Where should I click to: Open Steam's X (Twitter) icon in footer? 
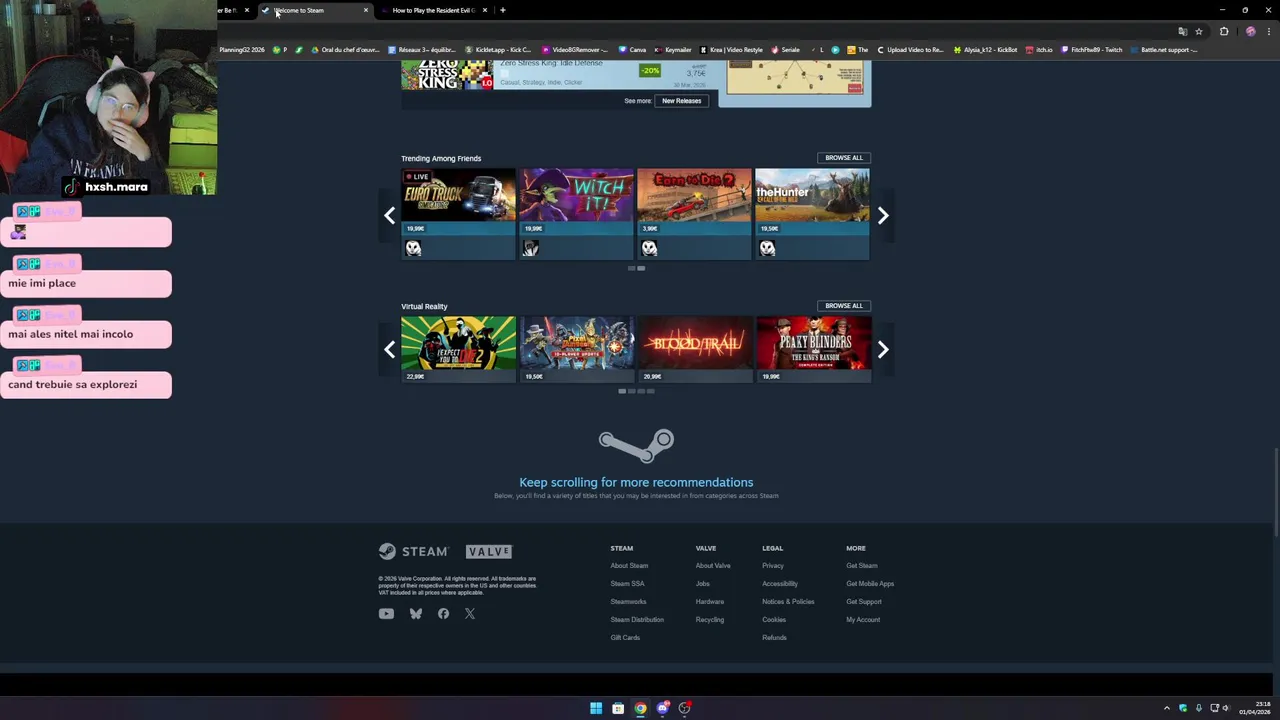pos(470,614)
